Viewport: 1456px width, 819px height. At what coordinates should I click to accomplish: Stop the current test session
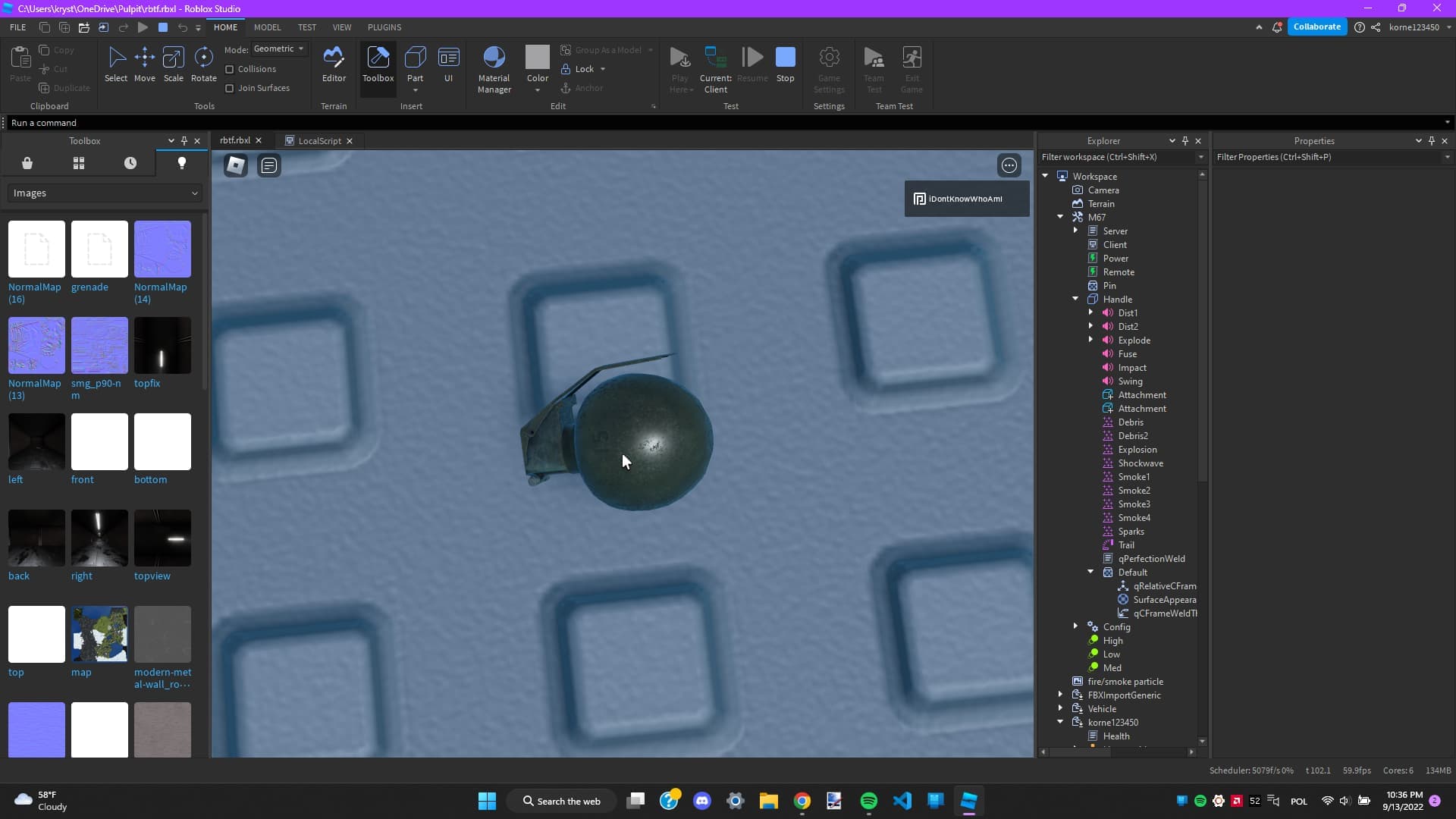tap(786, 64)
